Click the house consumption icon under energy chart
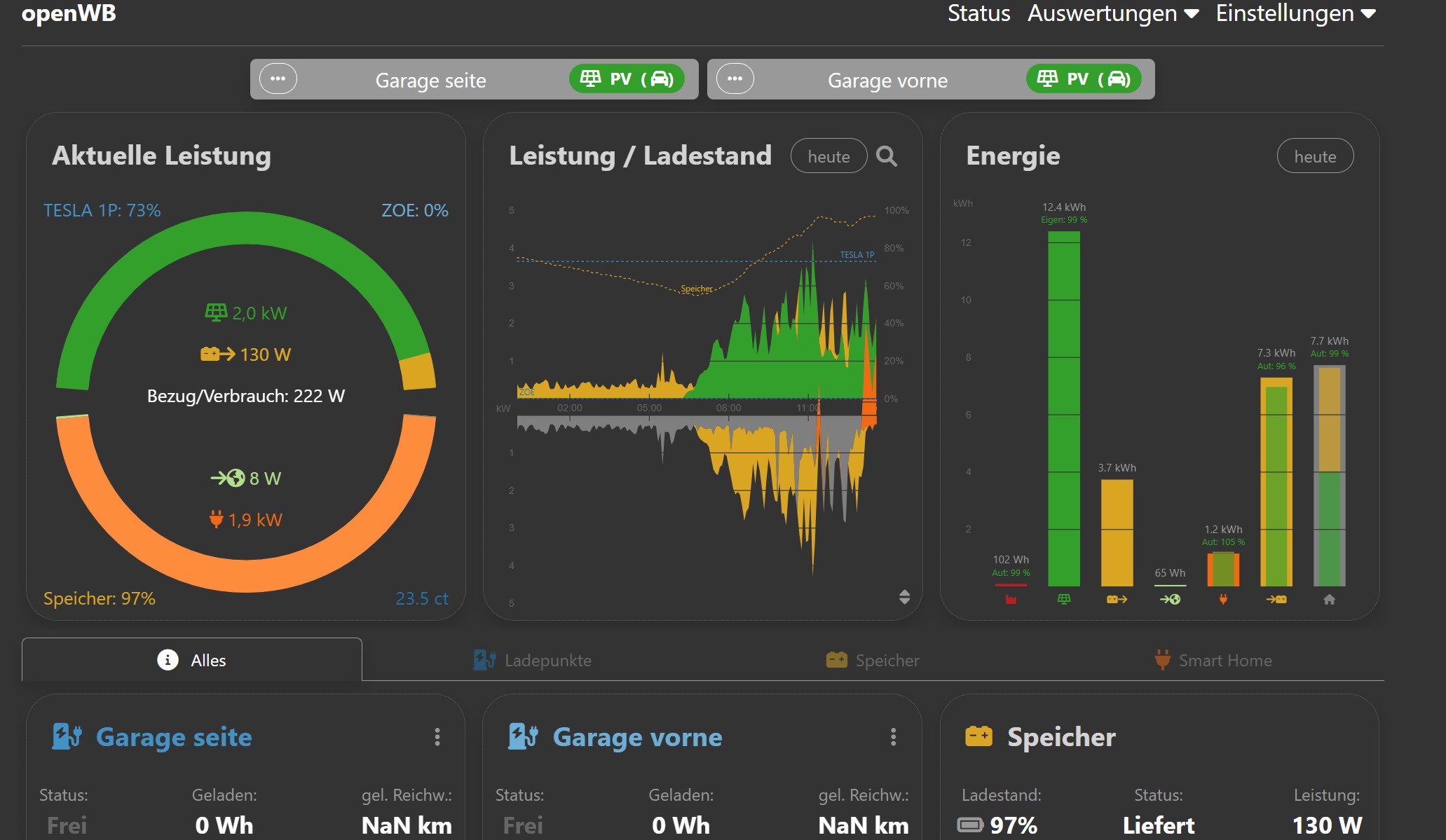 coord(1329,600)
